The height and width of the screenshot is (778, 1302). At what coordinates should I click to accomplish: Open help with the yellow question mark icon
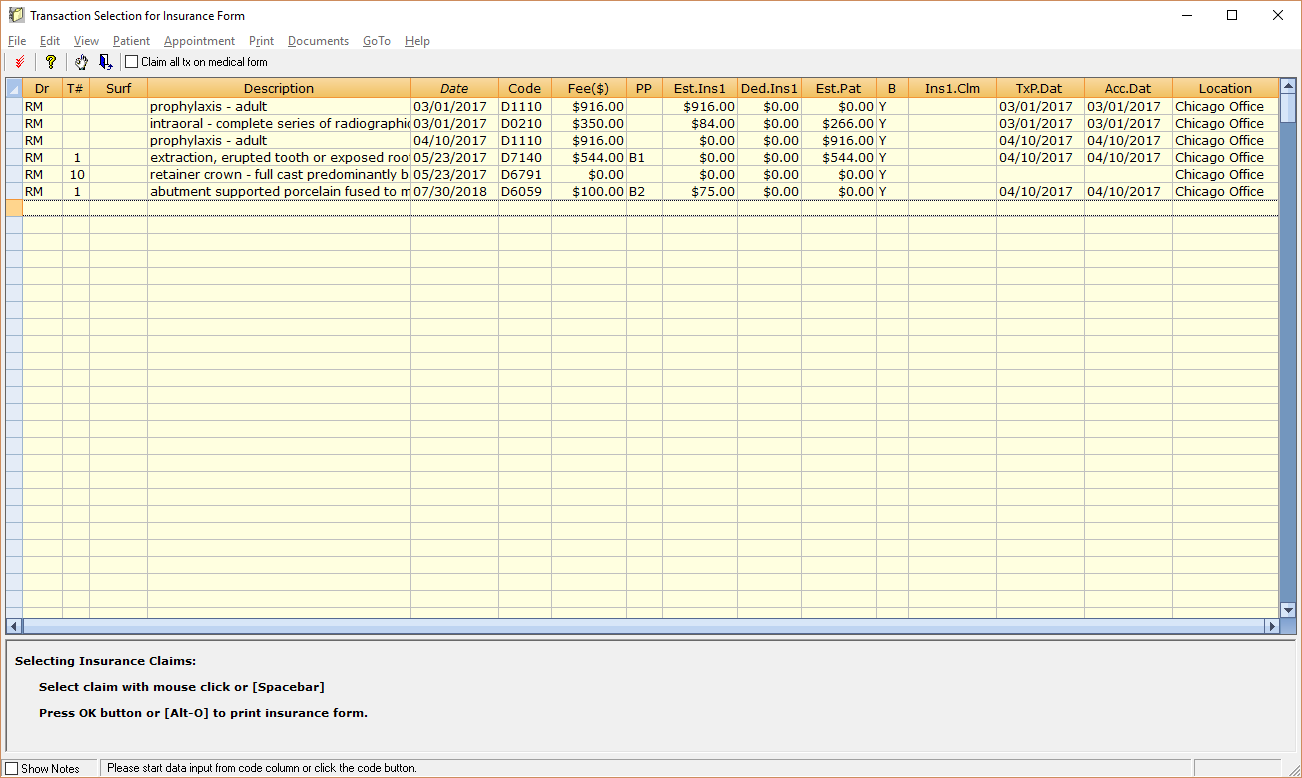51,62
